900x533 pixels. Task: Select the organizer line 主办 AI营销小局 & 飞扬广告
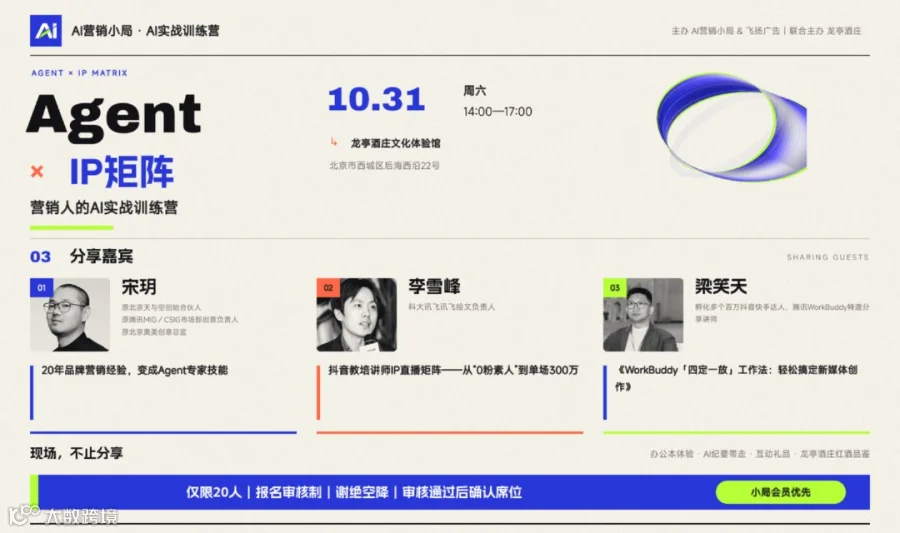click(726, 31)
